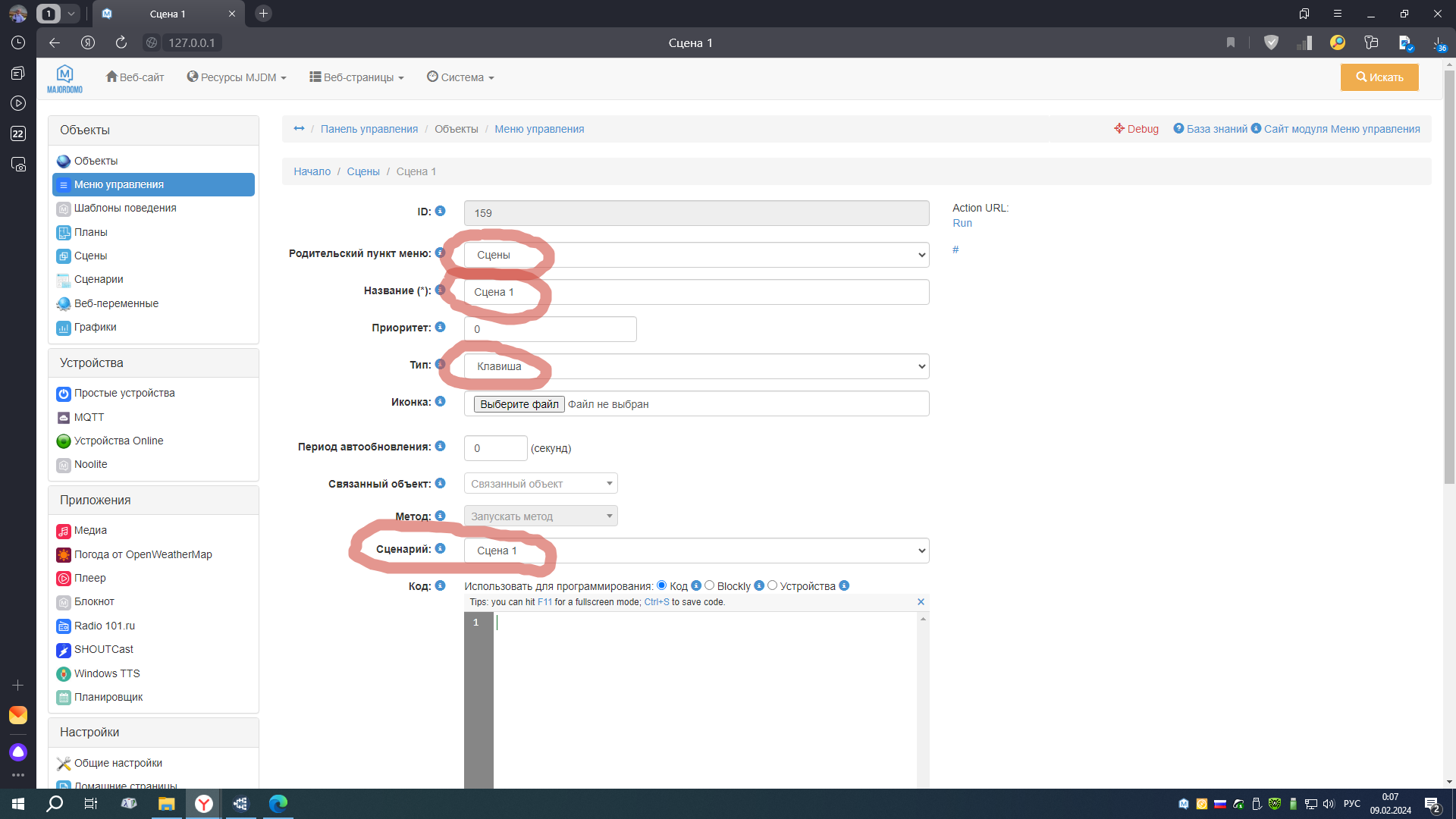1456x819 pixels.
Task: Open the Тип dropdown showing Клавиша
Action: coord(695,367)
